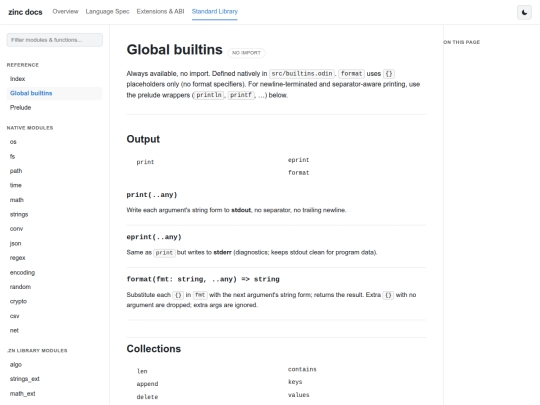Image resolution: width=540 pixels, height=405 pixels.
Task: Open the Overview tab
Action: tap(65, 11)
